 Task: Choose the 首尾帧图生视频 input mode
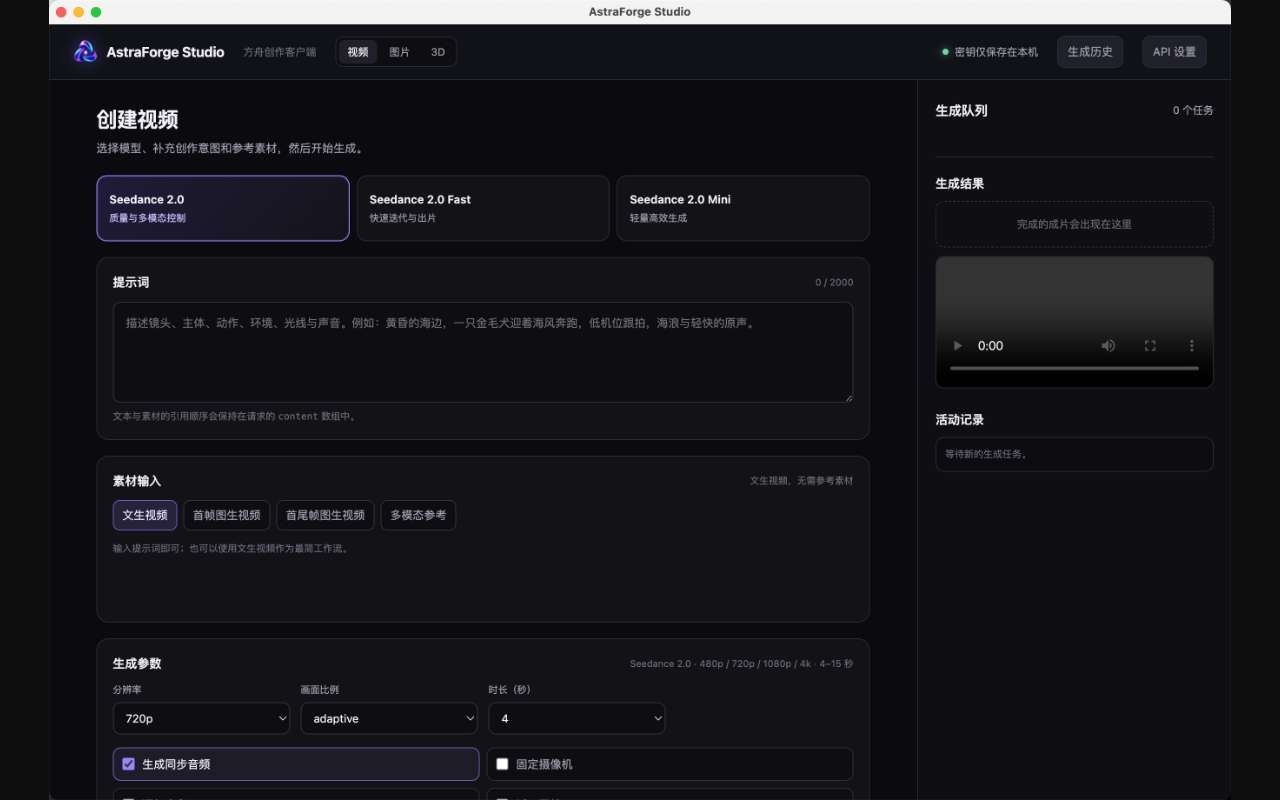325,515
